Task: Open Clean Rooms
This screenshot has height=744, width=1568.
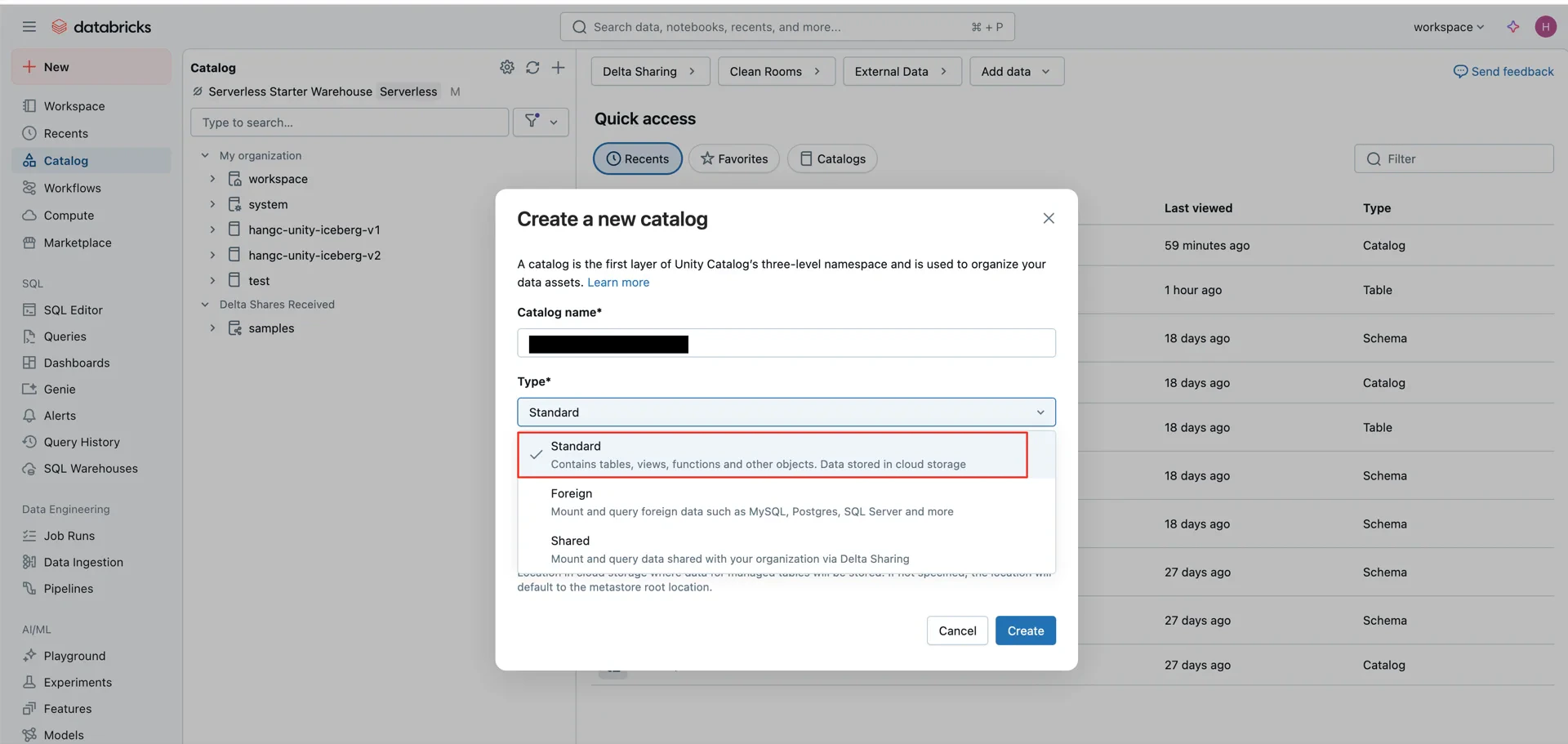Action: click(776, 71)
